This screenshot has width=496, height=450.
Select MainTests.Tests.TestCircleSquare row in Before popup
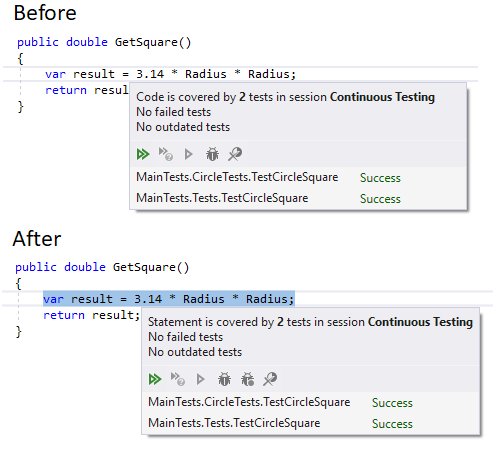click(x=298, y=198)
